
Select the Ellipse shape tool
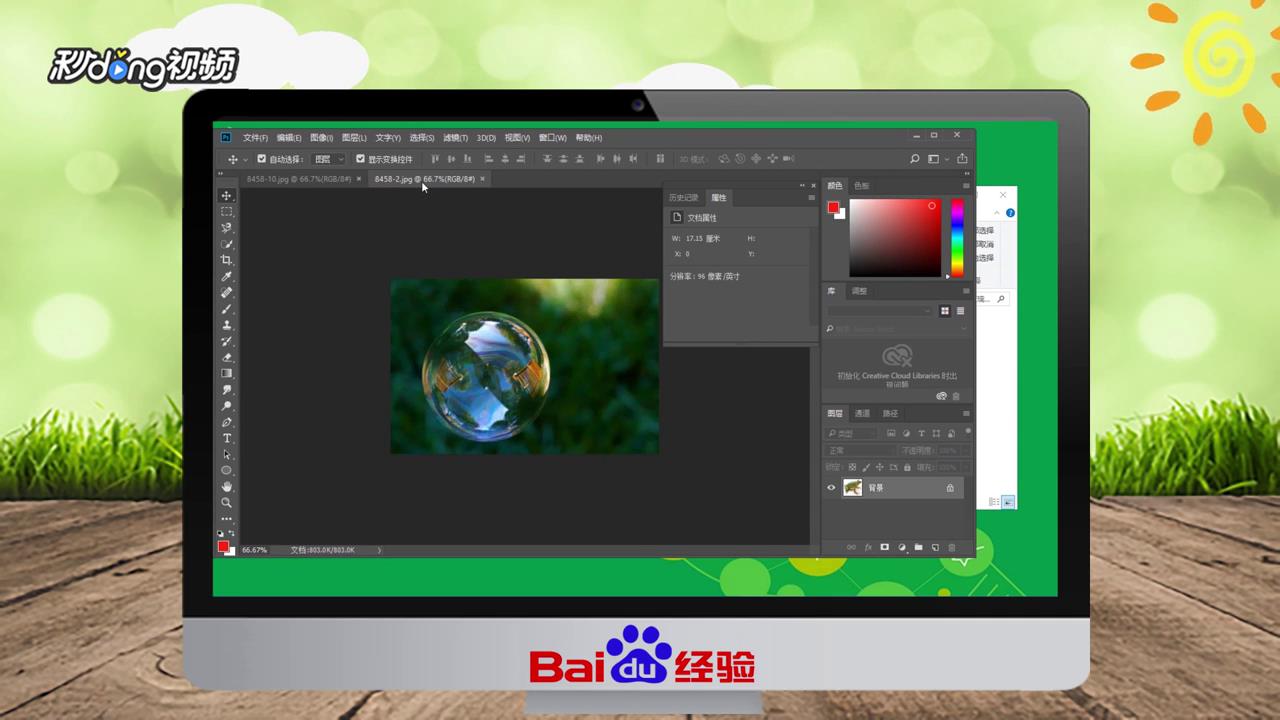pos(227,470)
